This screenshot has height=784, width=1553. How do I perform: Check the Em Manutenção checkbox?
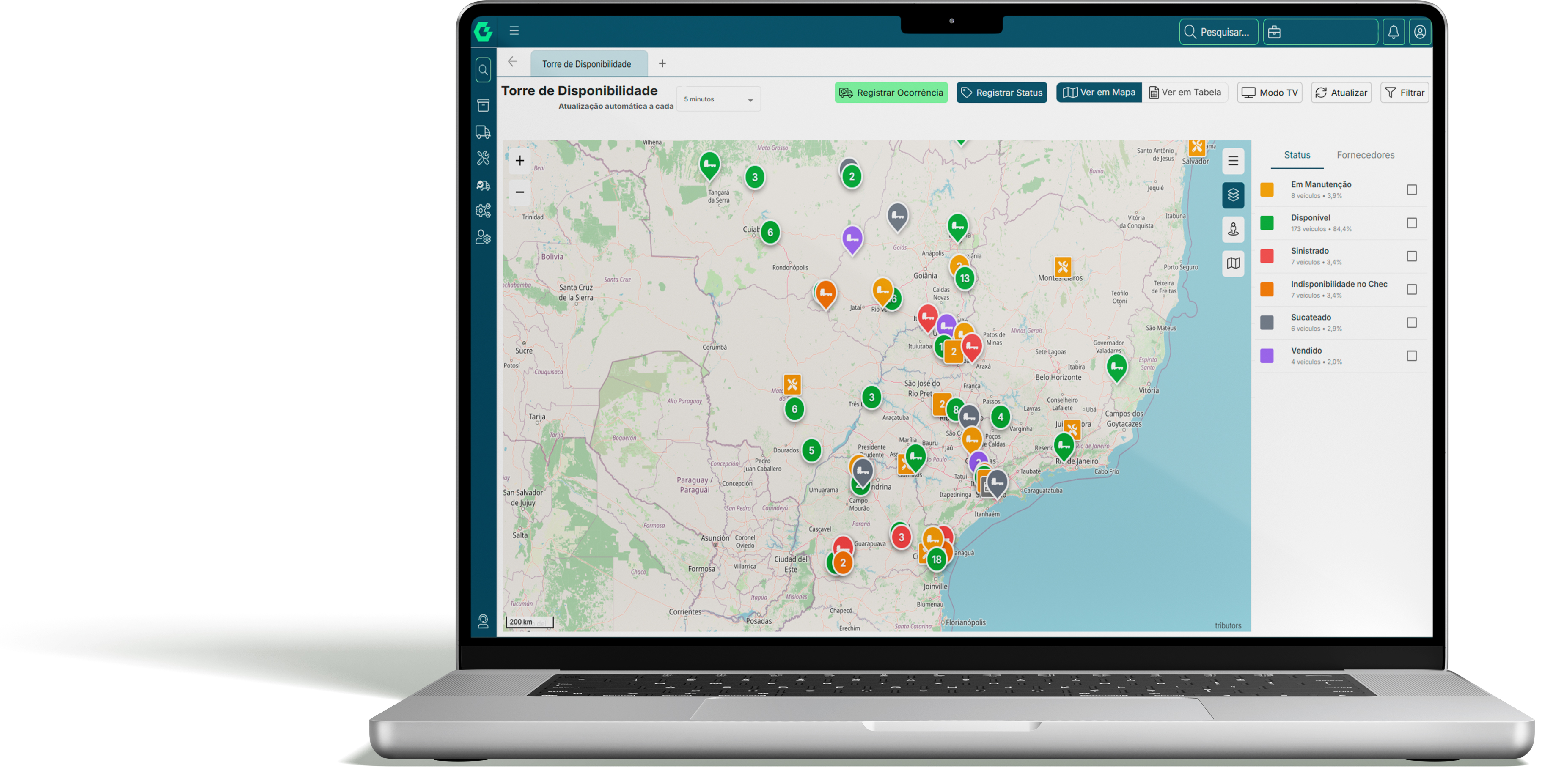pyautogui.click(x=1411, y=190)
